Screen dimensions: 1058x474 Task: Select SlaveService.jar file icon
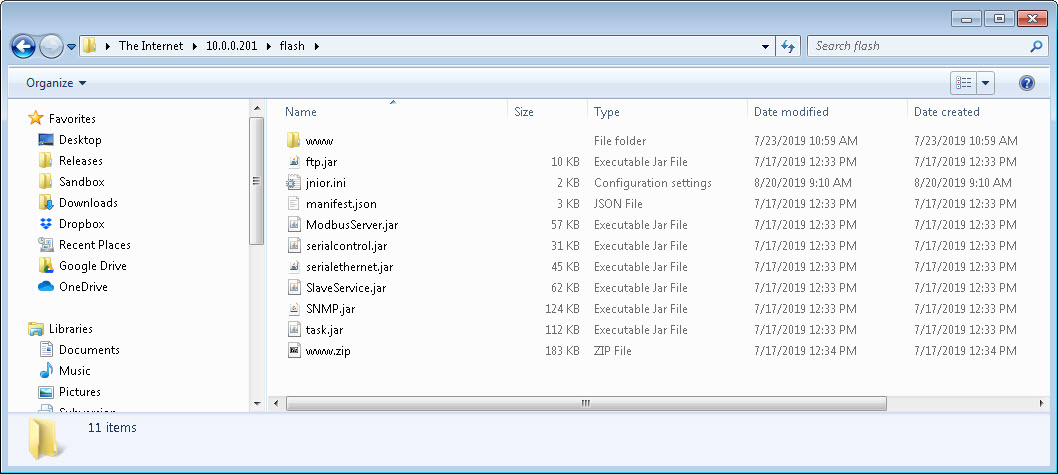293,287
